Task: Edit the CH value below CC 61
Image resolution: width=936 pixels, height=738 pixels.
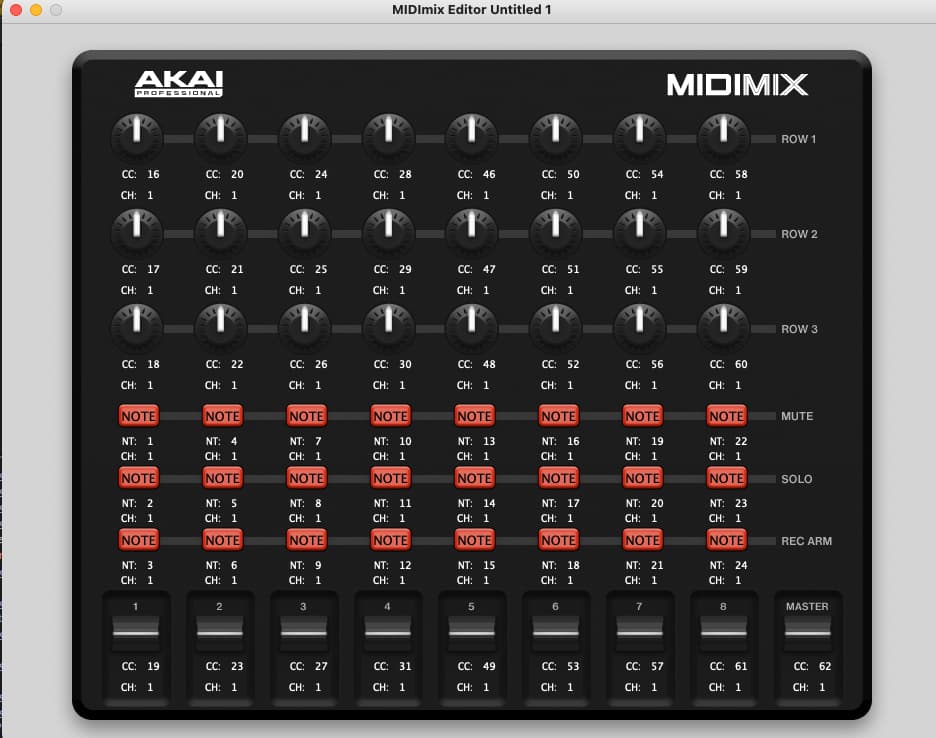Action: click(x=738, y=688)
